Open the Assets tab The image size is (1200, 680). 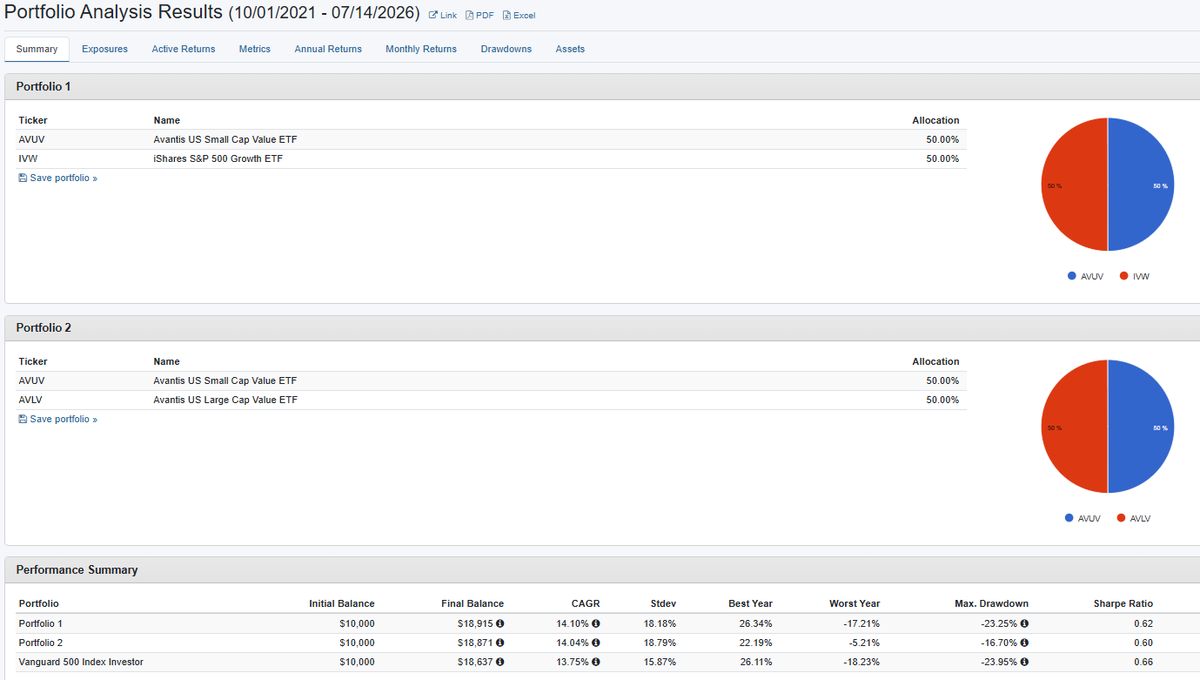[570, 49]
